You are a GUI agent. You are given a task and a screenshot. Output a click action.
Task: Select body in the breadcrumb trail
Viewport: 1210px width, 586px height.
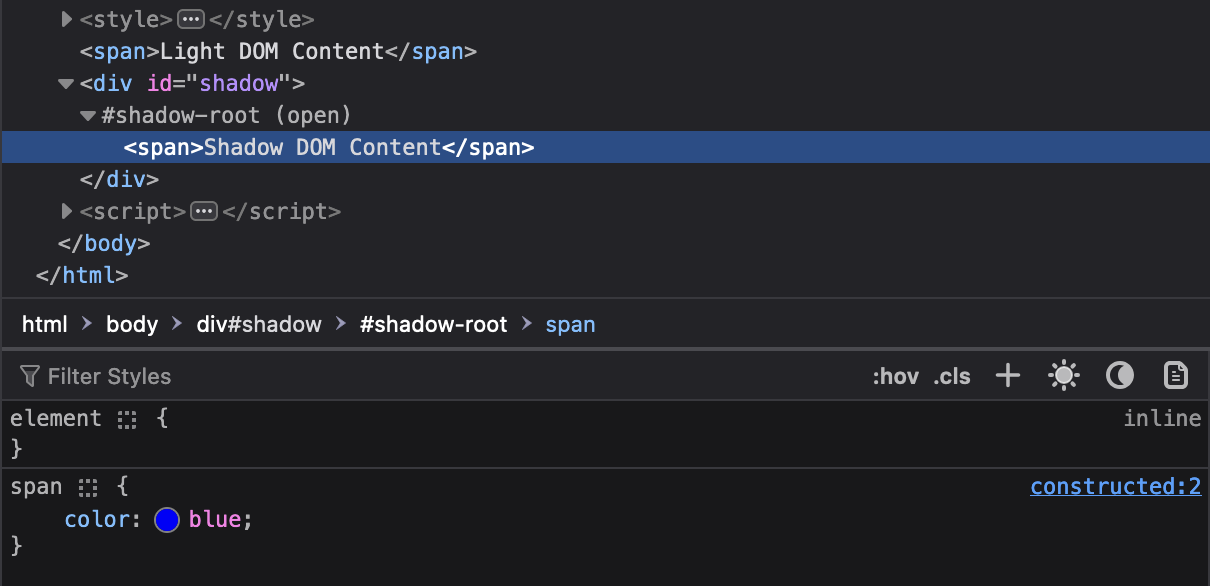point(132,324)
